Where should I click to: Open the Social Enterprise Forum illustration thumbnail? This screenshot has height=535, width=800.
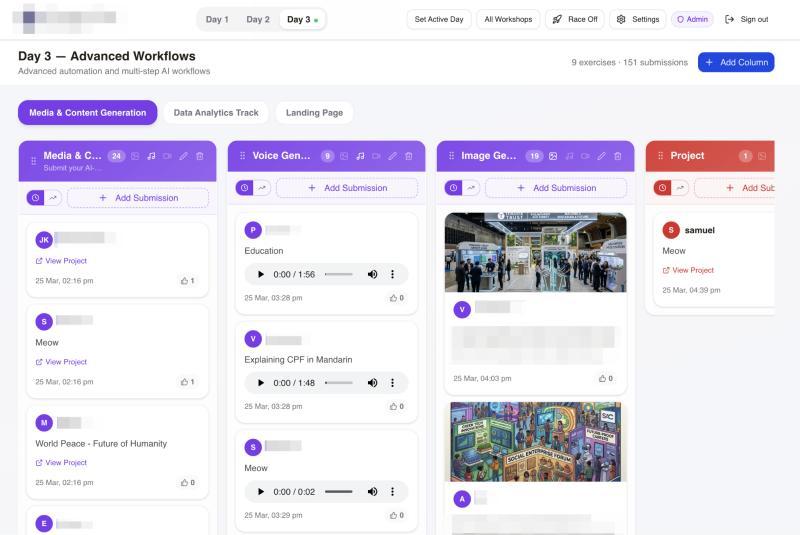tap(536, 442)
